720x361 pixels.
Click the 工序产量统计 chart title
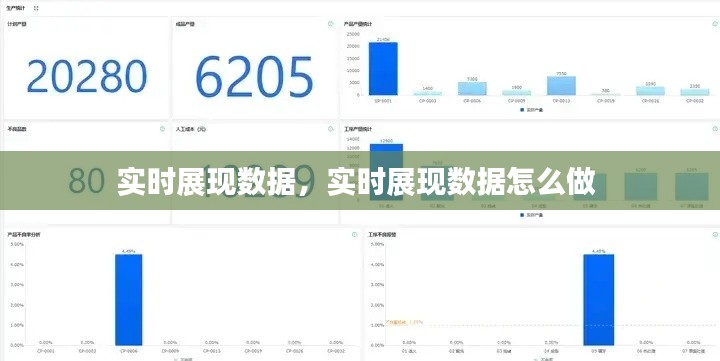358,129
